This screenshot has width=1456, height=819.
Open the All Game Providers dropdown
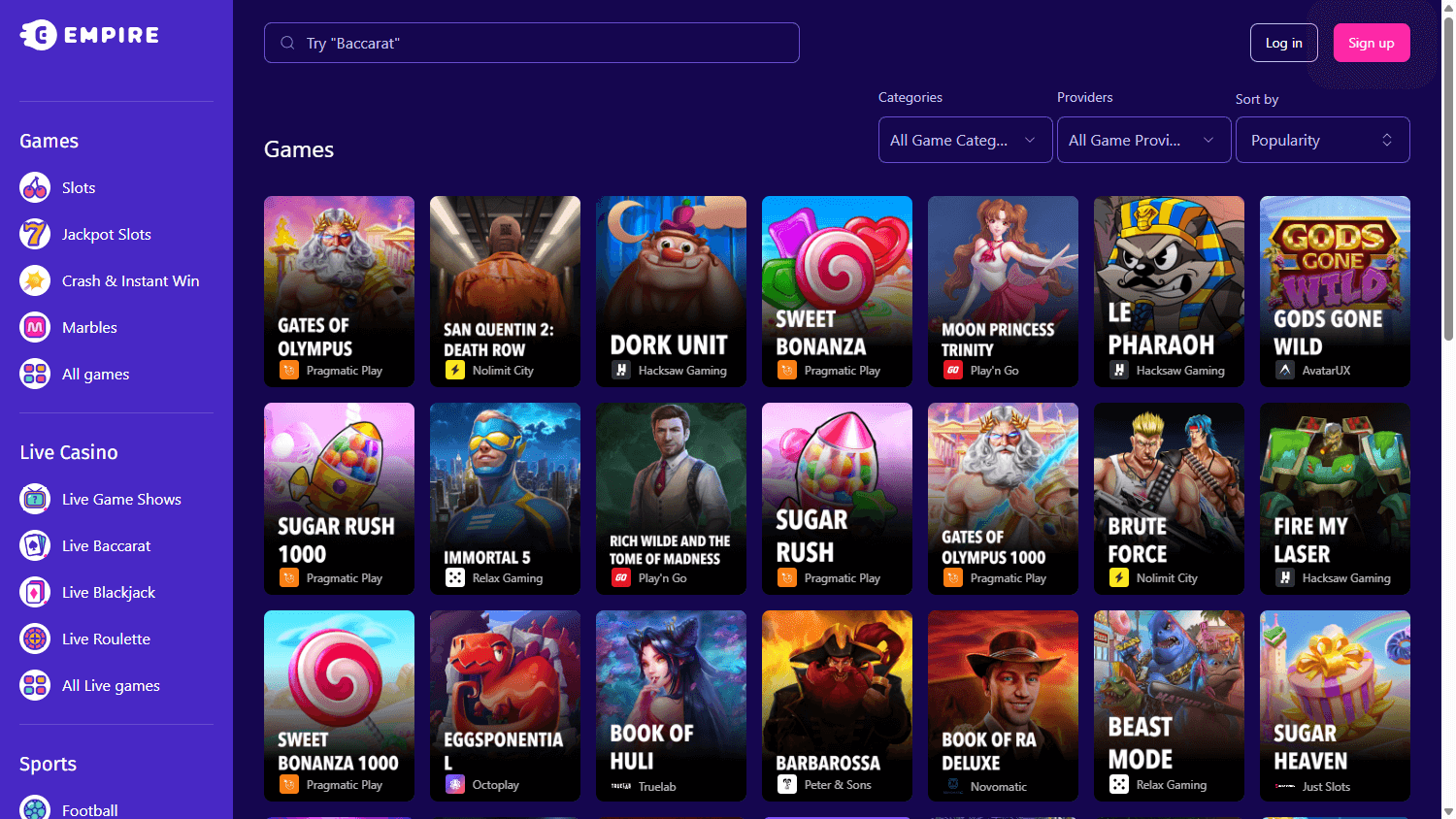[1144, 140]
